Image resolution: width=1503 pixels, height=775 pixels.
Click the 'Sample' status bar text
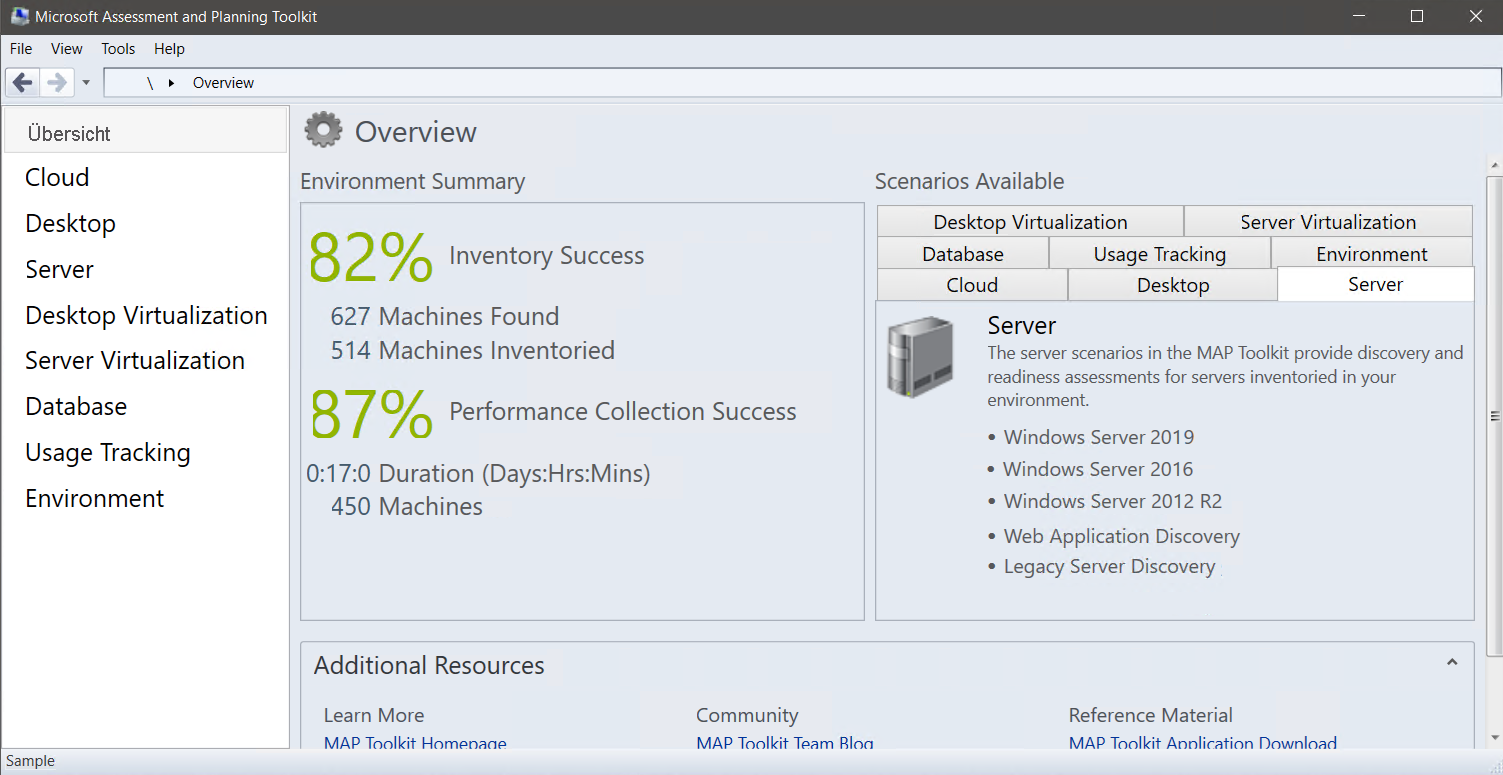click(x=30, y=761)
